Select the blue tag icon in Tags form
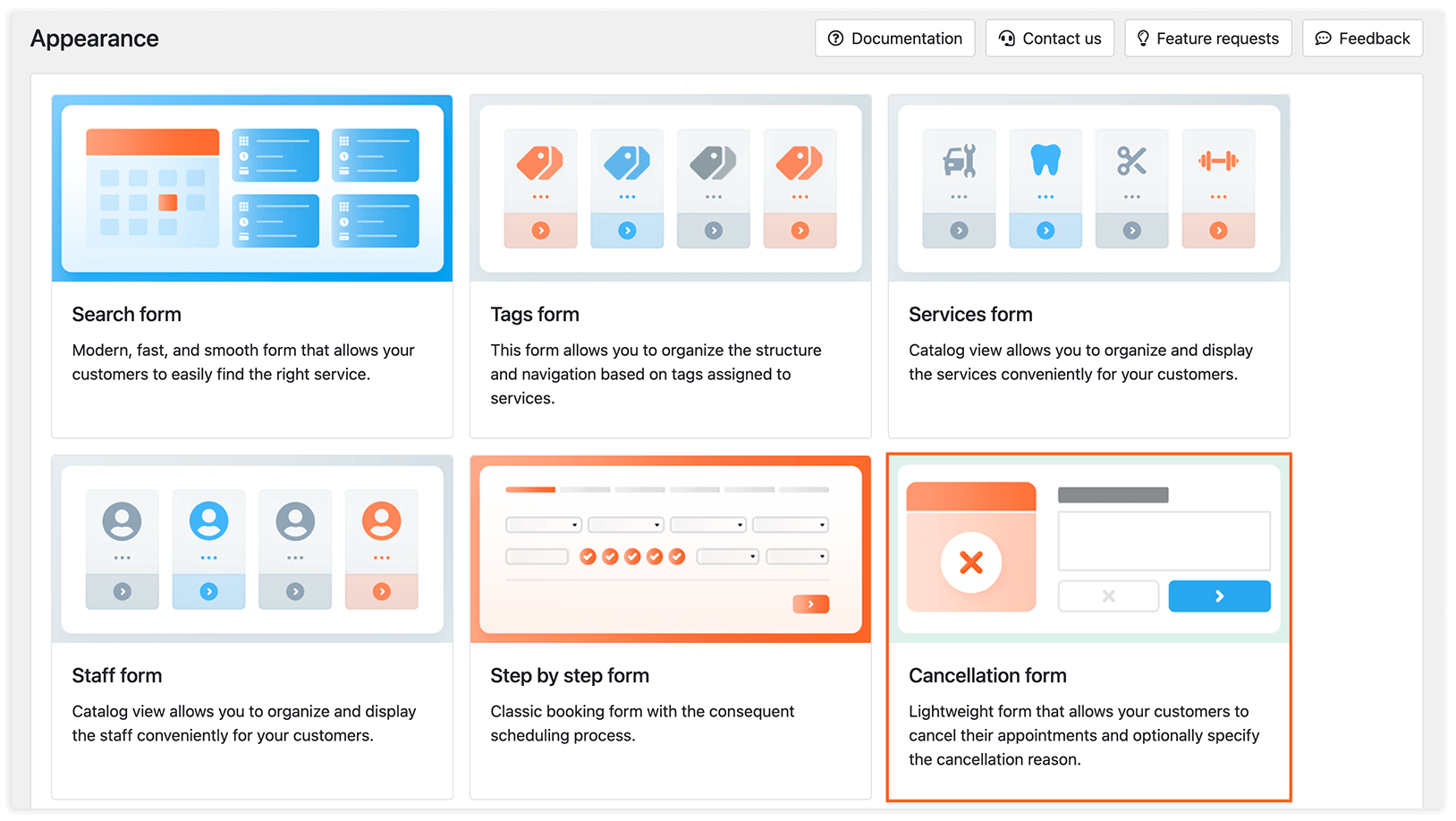This screenshot has height=821, width=1456. [x=627, y=164]
